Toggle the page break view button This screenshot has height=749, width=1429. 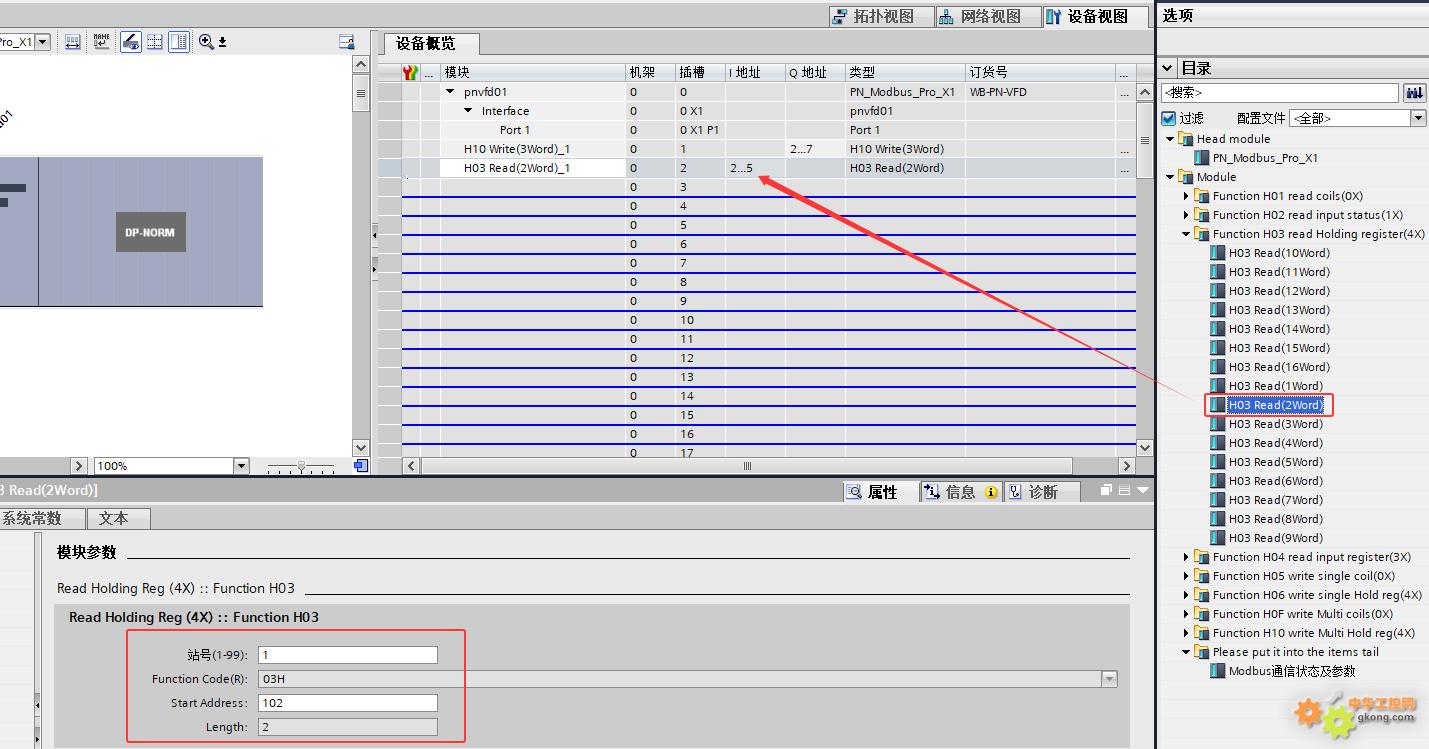pos(155,42)
